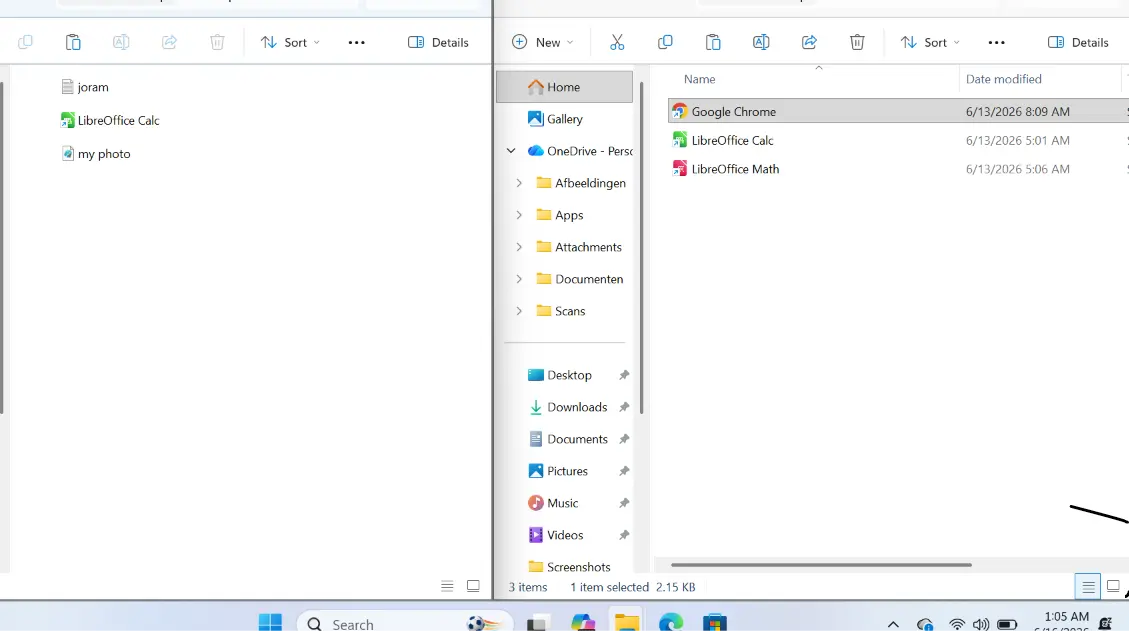
Task: Unpin Desktop using its pin icon
Action: [624, 375]
